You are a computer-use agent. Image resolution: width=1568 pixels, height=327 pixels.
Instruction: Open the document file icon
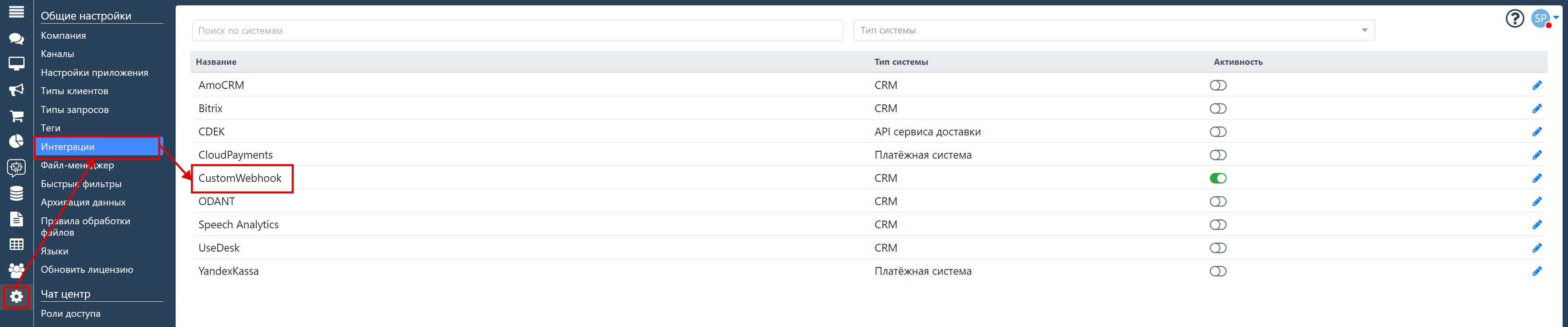coord(16,219)
